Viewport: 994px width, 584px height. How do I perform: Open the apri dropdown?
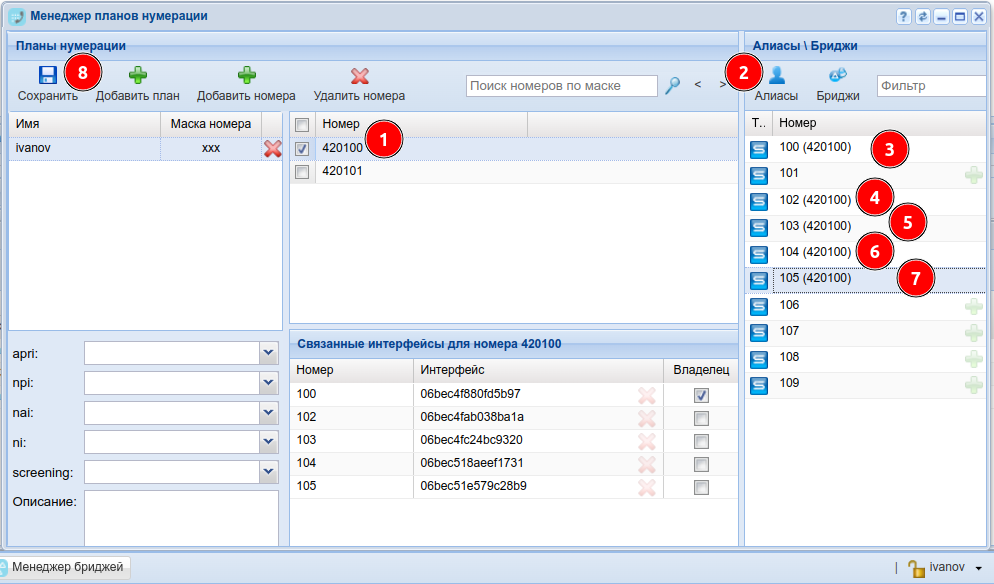click(268, 353)
